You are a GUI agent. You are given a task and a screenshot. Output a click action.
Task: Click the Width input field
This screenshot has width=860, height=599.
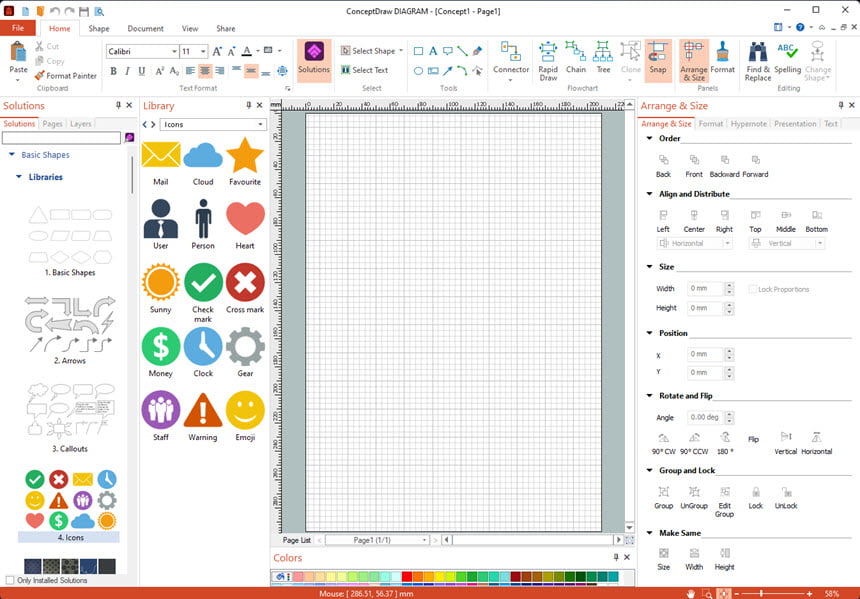[706, 289]
